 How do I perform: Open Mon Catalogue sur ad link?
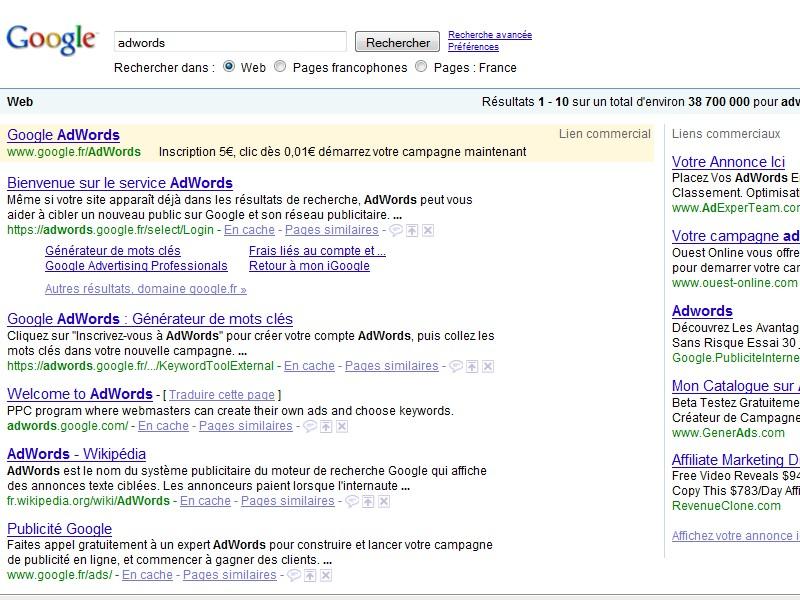(x=736, y=386)
